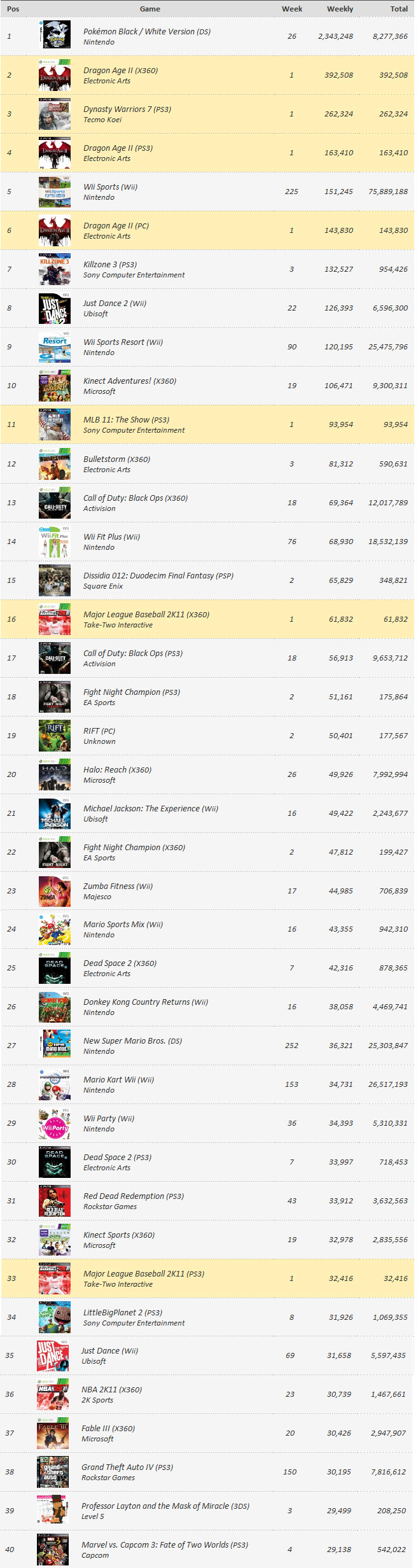Select the LittleBigPlanet 2 cover image
This screenshot has width=418, height=1568.
[55, 1317]
